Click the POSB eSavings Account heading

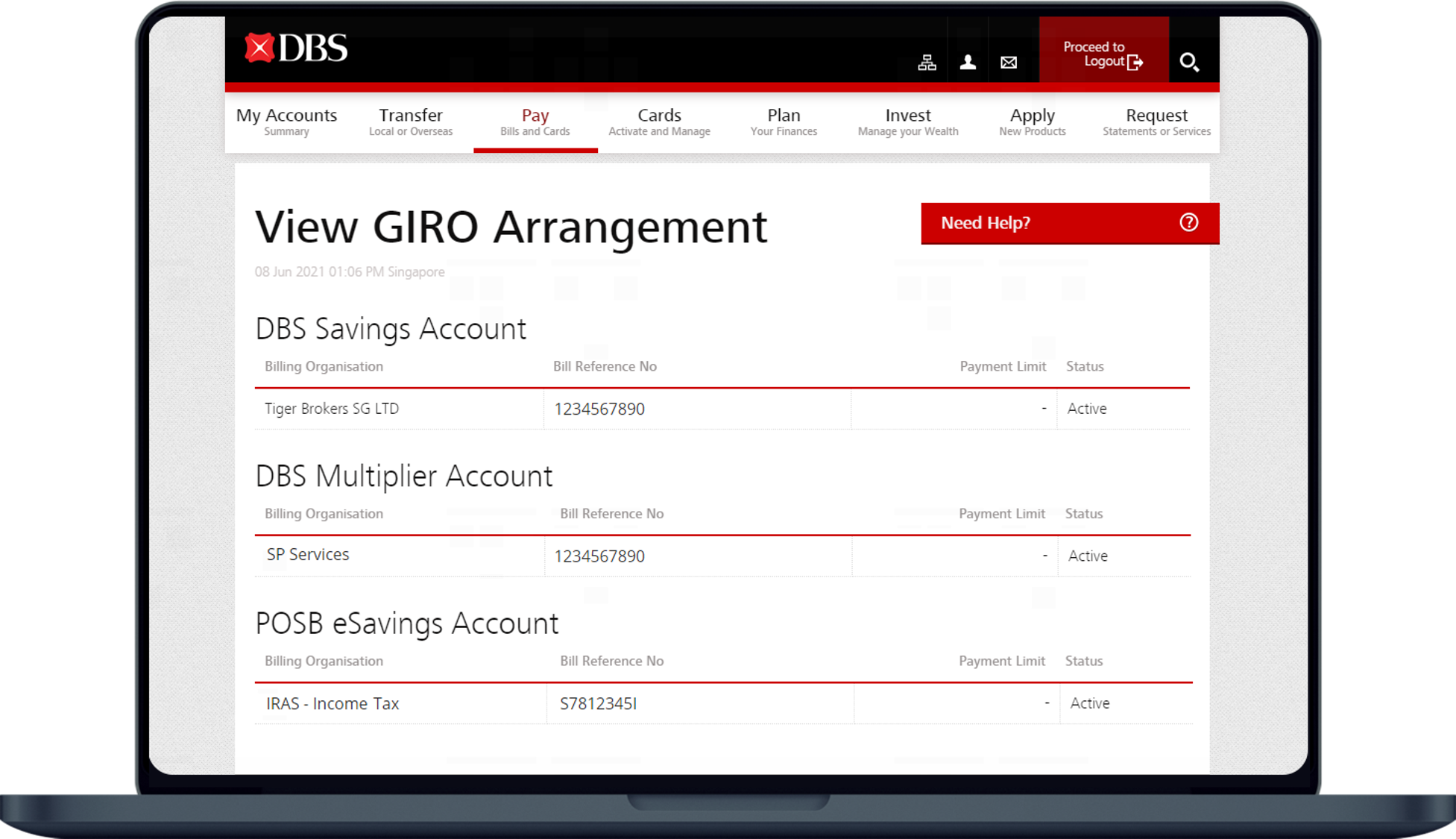(x=407, y=623)
